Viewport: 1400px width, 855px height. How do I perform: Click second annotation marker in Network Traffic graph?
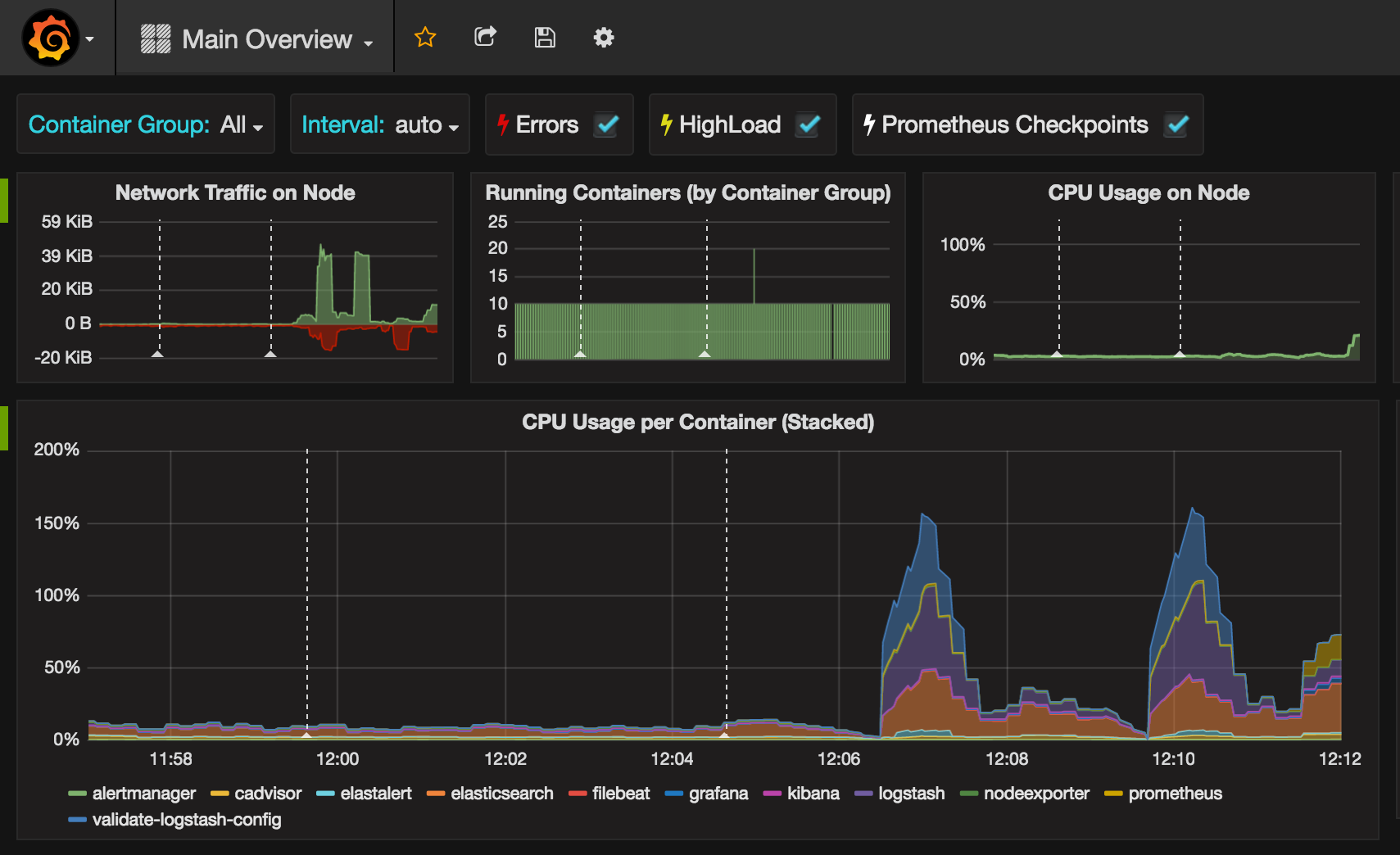(270, 354)
